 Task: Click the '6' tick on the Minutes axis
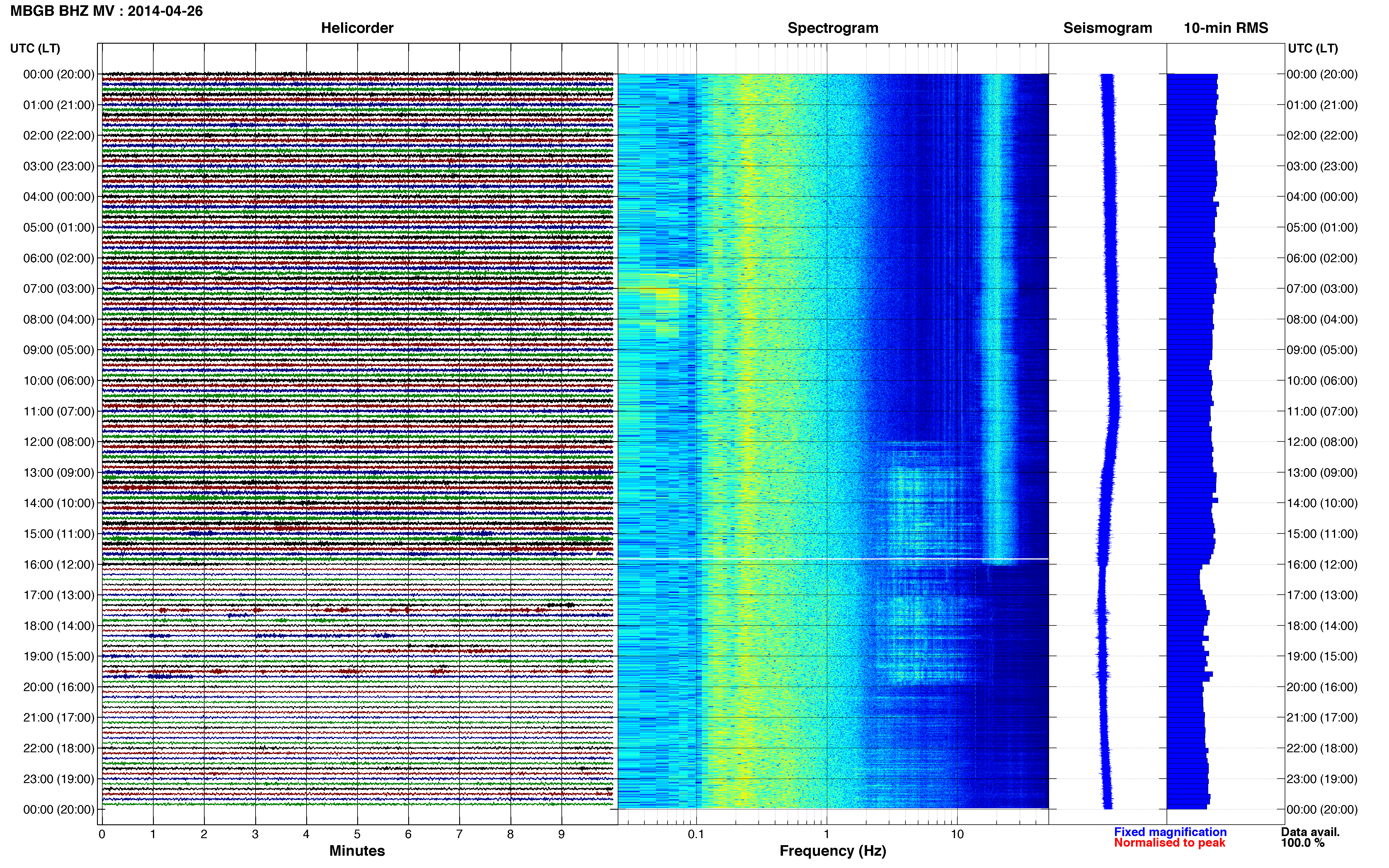click(x=408, y=834)
